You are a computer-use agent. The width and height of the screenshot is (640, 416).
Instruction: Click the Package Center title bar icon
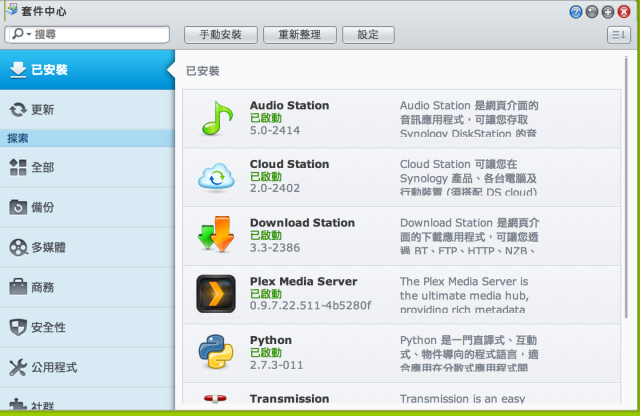coord(11,9)
